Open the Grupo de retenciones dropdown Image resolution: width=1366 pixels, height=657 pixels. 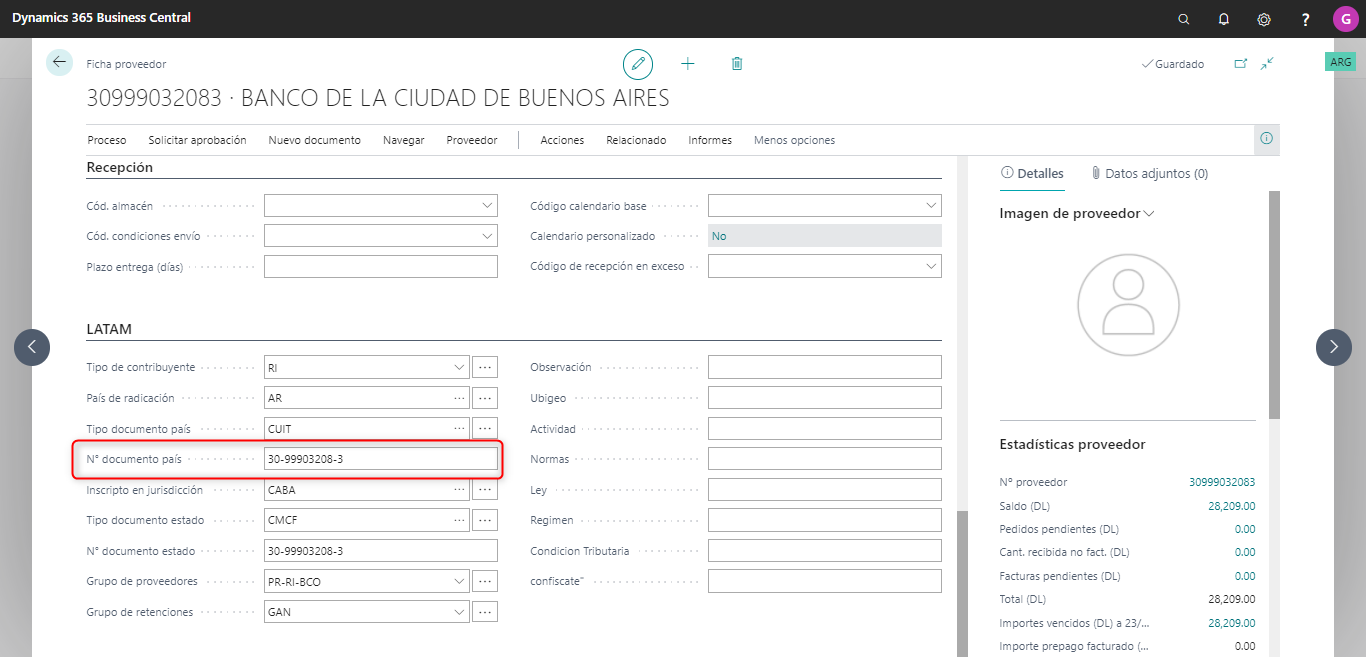[x=459, y=612]
